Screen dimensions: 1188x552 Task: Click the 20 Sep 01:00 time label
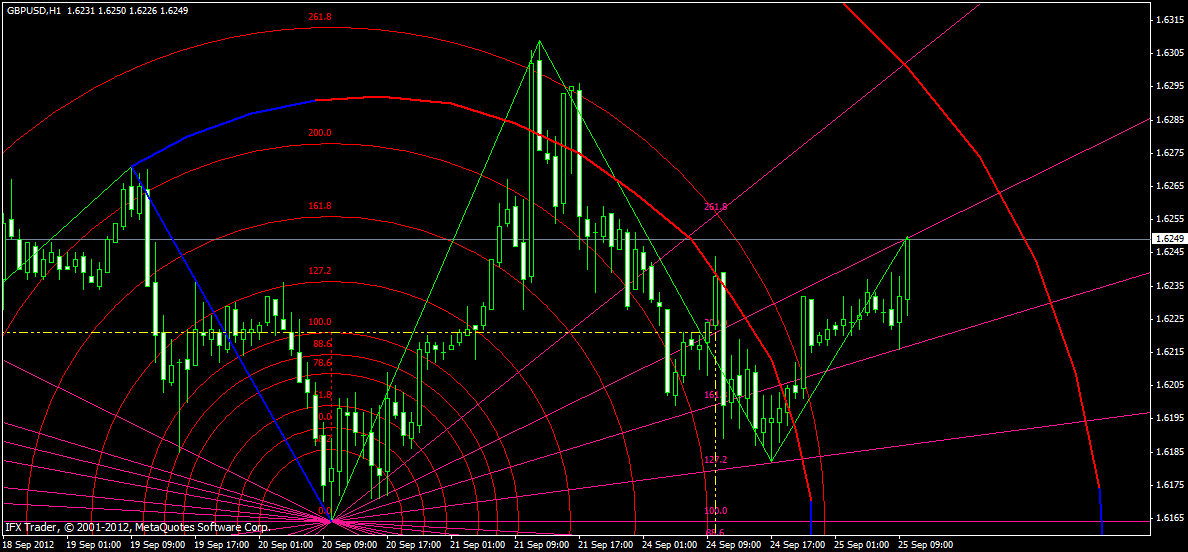284,544
